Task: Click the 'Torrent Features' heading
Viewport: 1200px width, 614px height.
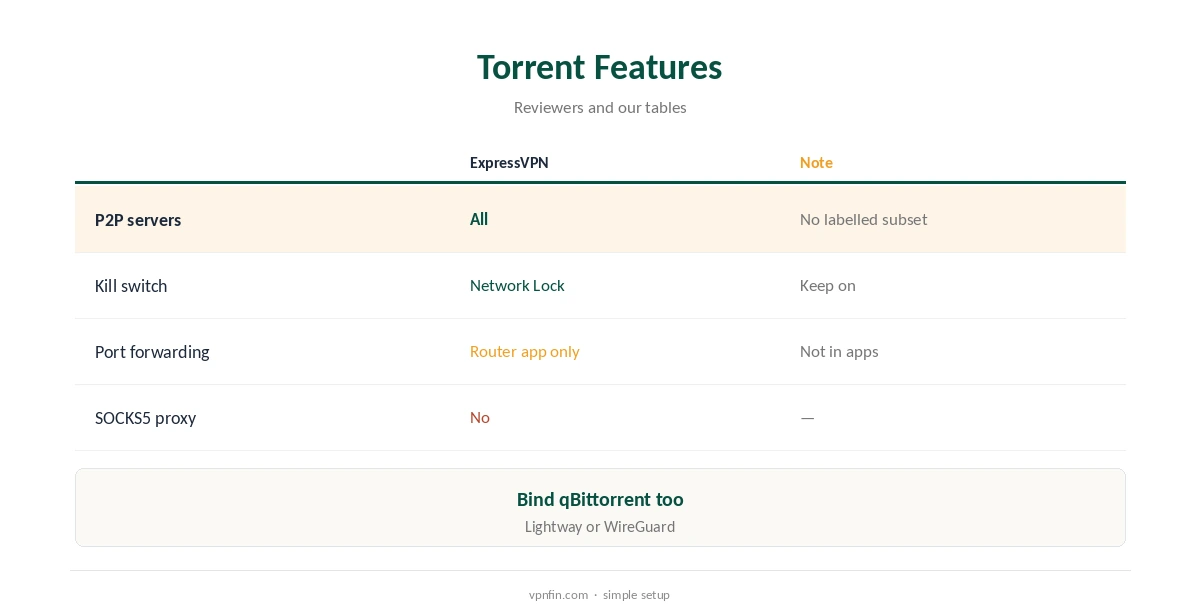Action: click(599, 67)
